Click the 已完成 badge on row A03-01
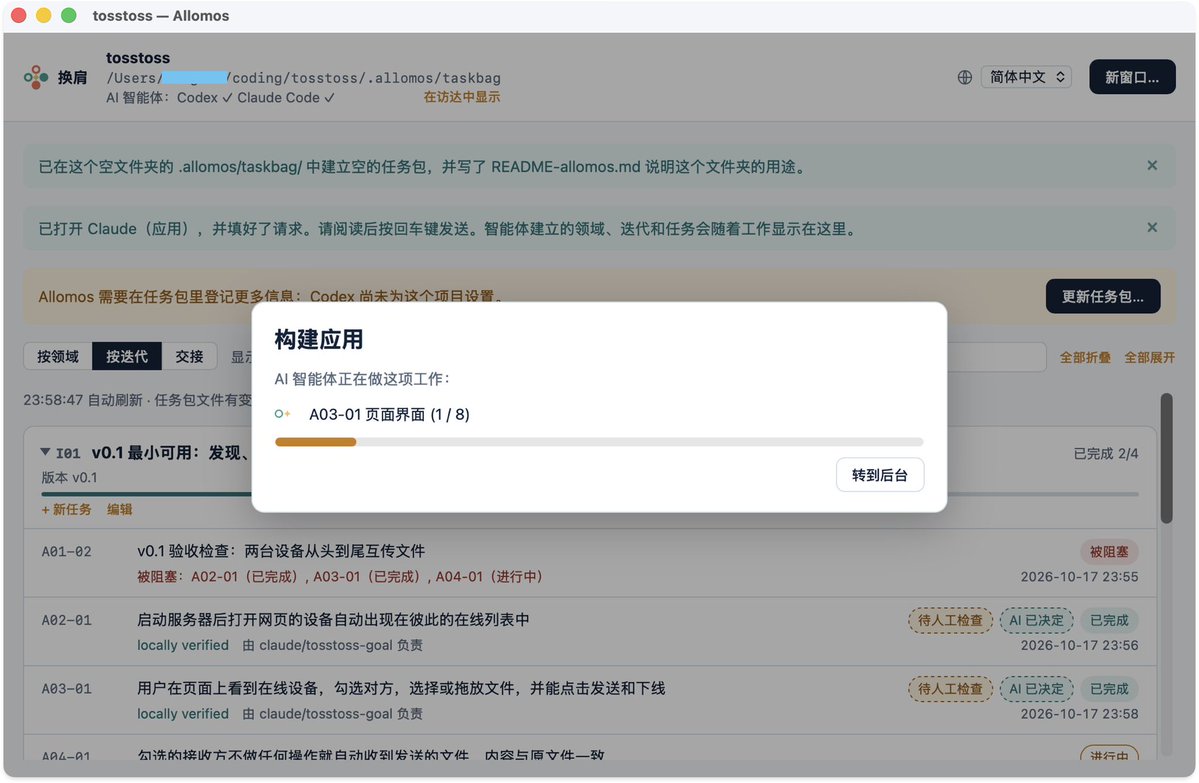The height and width of the screenshot is (783, 1199). [1109, 689]
